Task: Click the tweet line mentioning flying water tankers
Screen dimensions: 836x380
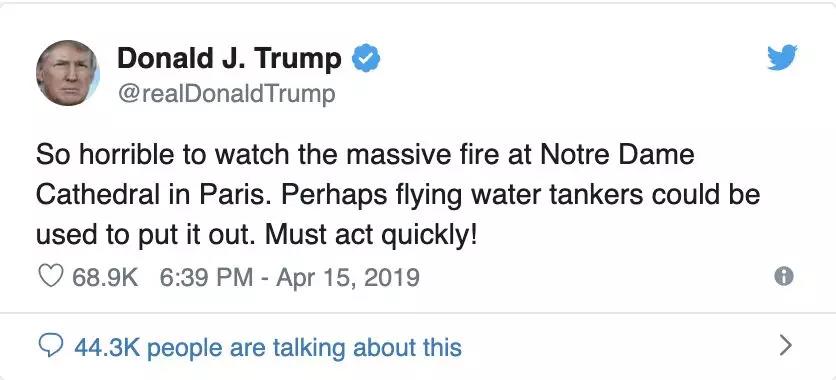Action: [398, 196]
